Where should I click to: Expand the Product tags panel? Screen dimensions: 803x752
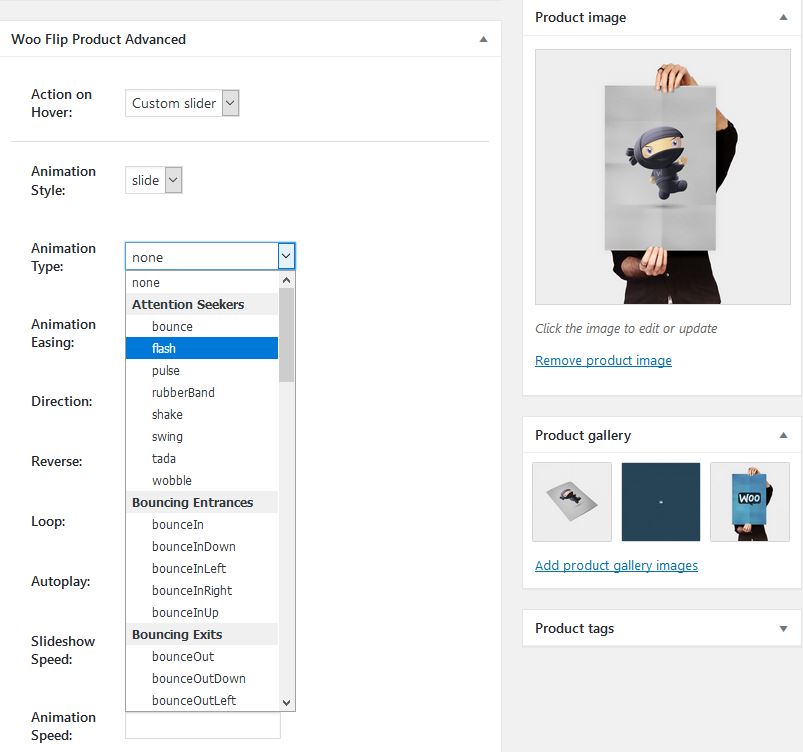coord(783,629)
